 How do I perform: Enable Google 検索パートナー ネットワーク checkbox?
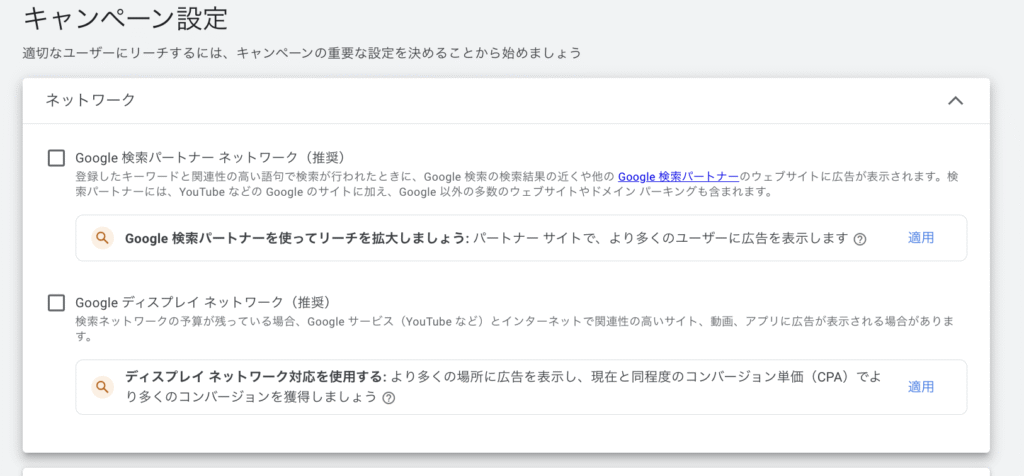(56, 157)
